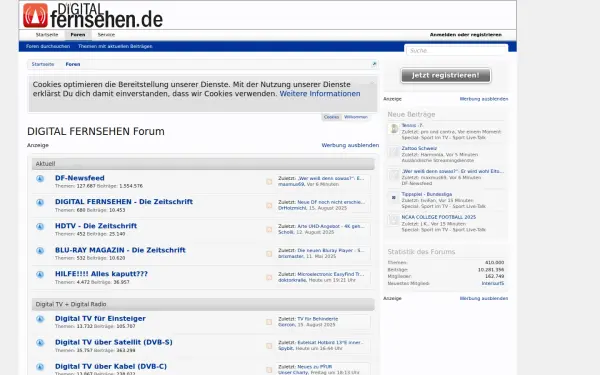Open the Tippspiel - Bundesliga thread
The image size is (600, 375).
[427, 194]
